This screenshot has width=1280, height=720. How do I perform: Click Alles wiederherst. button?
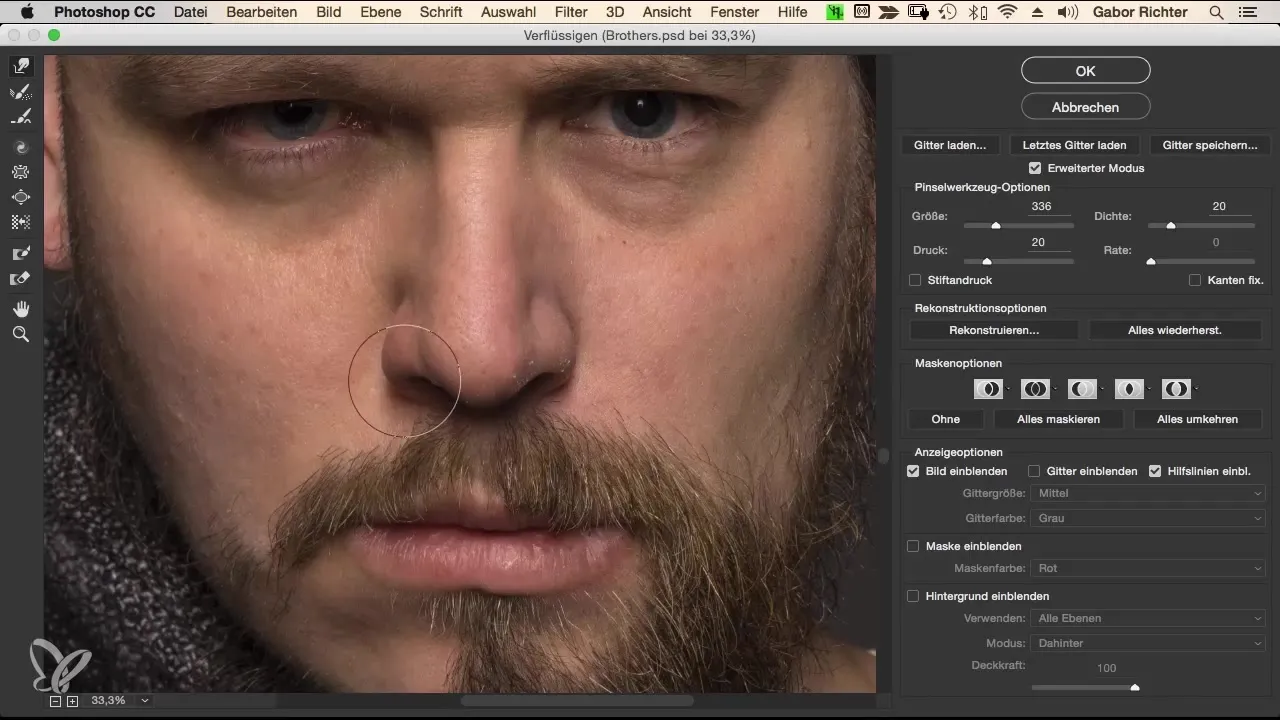1175,330
